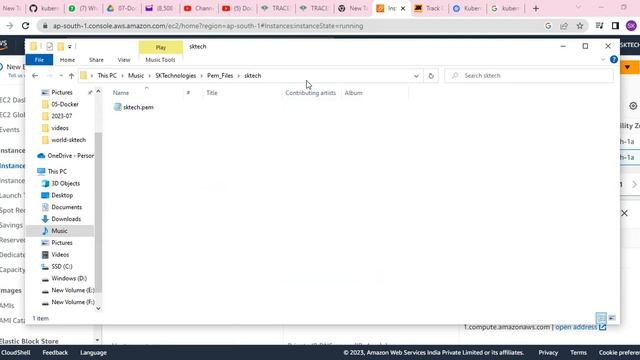Open New Volume (F:) drive
The image size is (640, 360).
click(x=72, y=302)
